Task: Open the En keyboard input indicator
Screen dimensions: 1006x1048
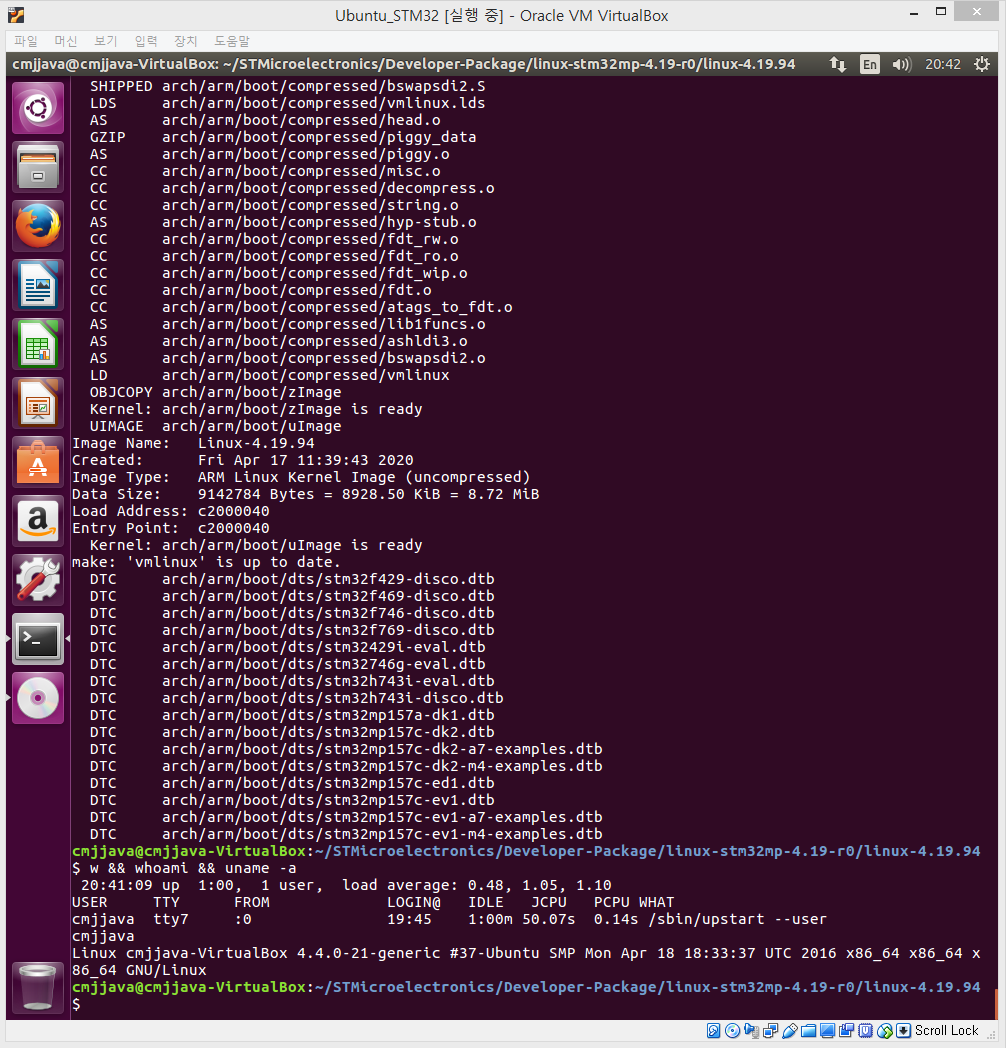Action: click(870, 64)
